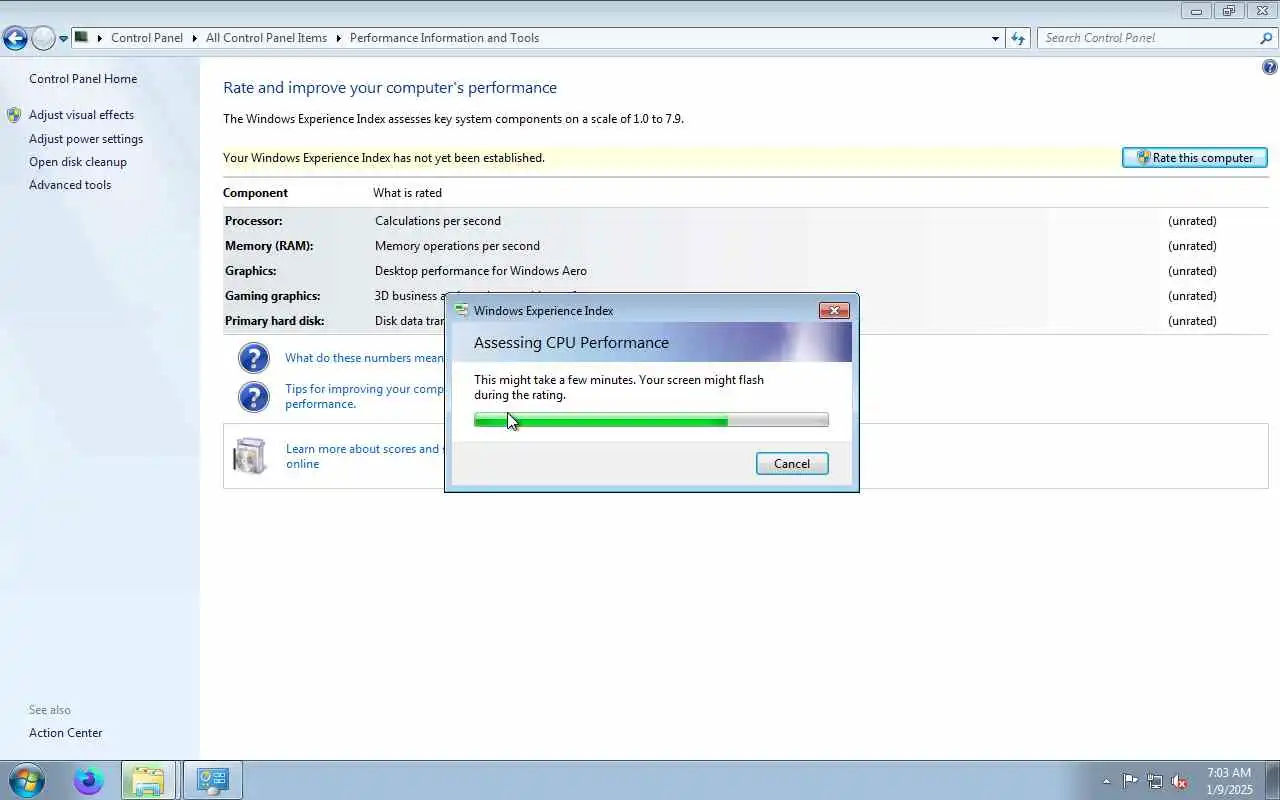Image resolution: width=1280 pixels, height=800 pixels.
Task: Cancel the performance assessment
Action: click(x=792, y=464)
